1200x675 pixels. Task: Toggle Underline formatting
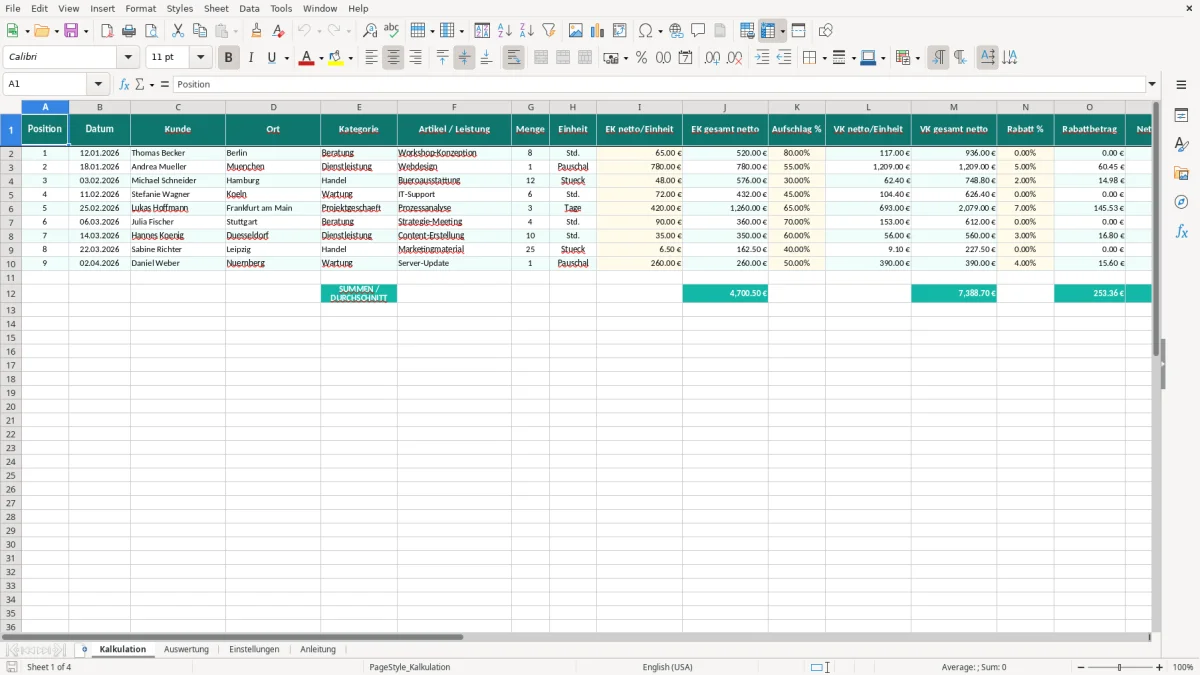click(x=272, y=58)
